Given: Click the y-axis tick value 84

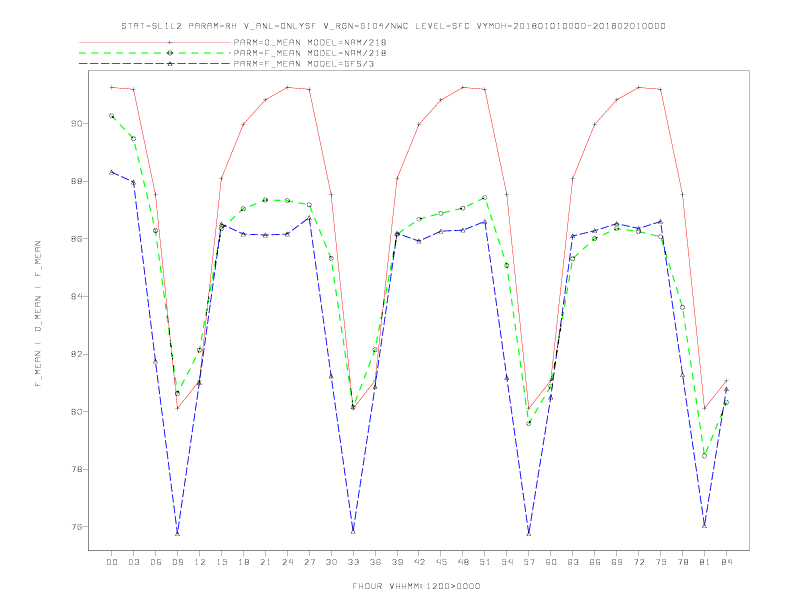Looking at the screenshot, I should tap(76, 296).
